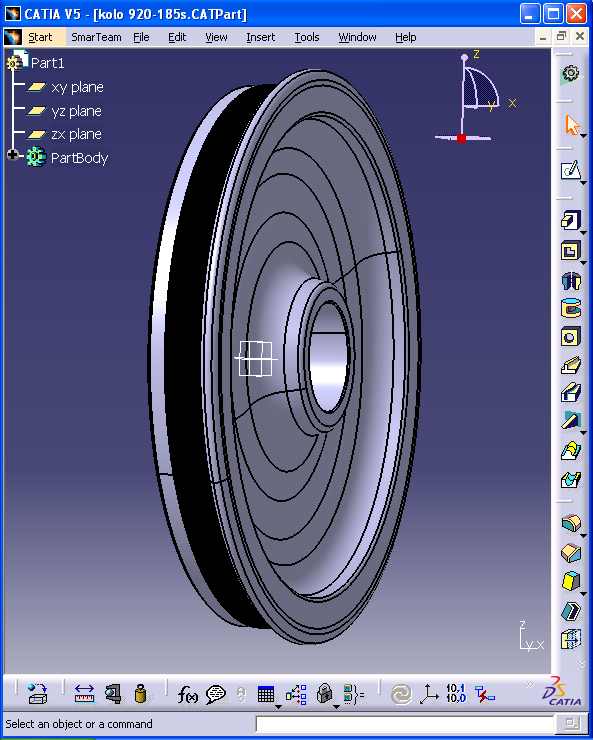Click the Equivalent Dimensions icon

coord(354,694)
